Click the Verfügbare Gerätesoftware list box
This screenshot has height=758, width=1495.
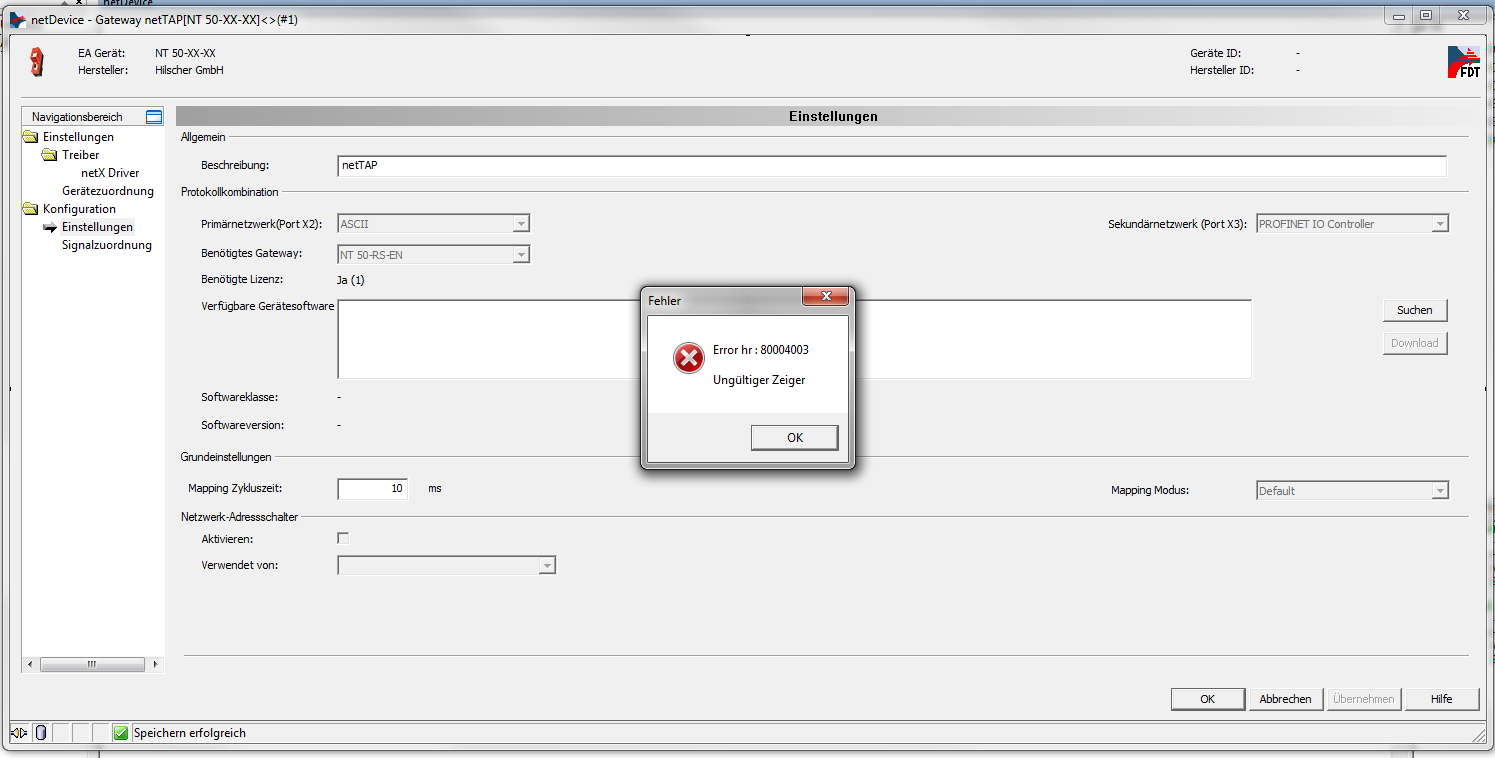pyautogui.click(x=794, y=339)
